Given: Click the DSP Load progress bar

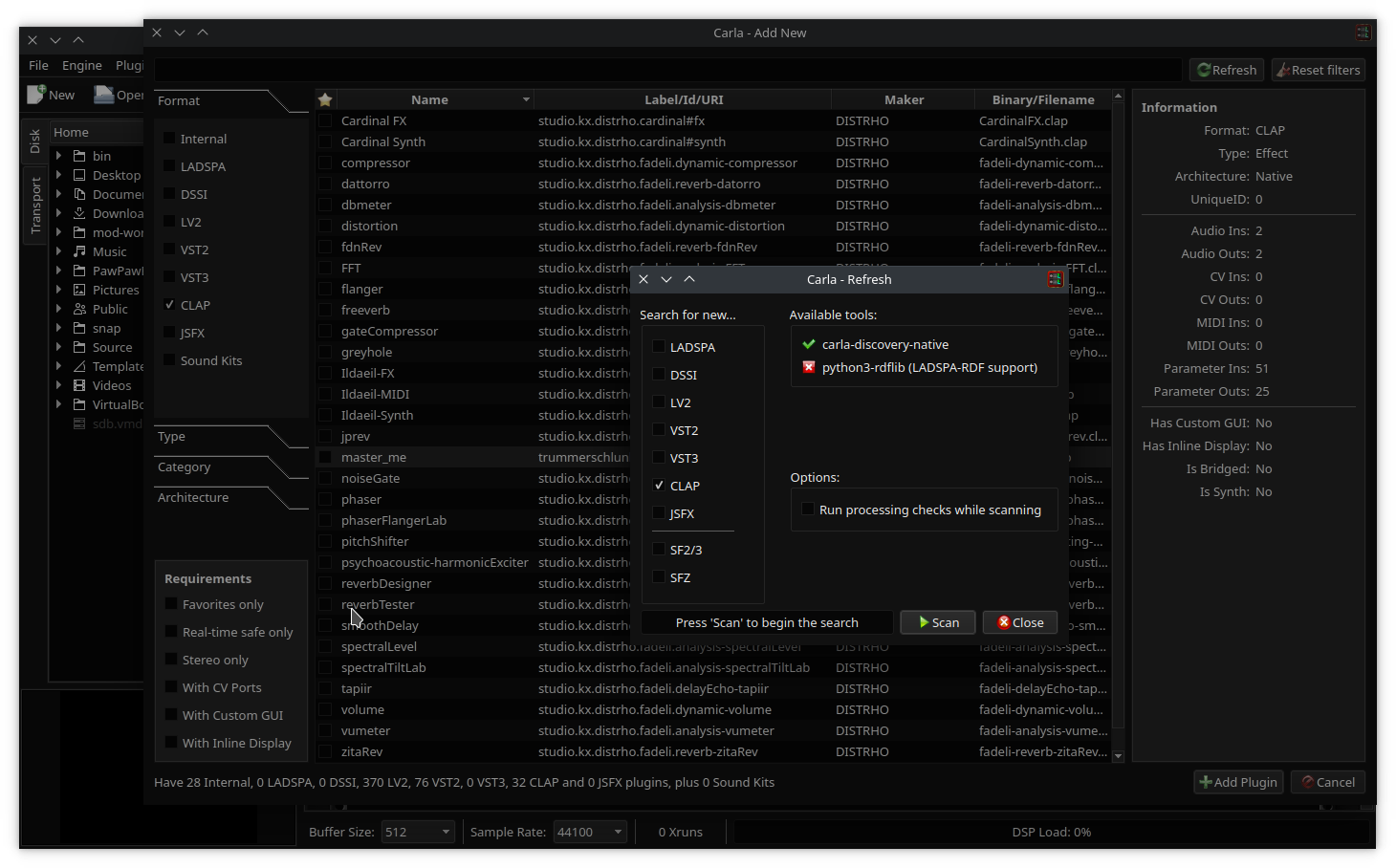Looking at the screenshot, I should click(x=1051, y=832).
